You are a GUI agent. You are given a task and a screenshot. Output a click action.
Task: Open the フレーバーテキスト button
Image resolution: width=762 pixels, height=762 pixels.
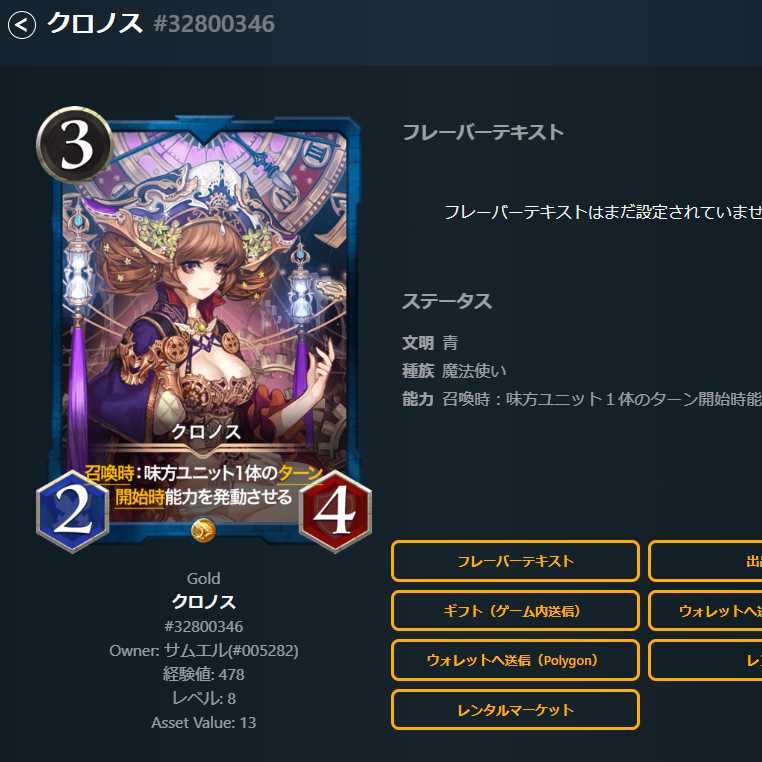515,561
